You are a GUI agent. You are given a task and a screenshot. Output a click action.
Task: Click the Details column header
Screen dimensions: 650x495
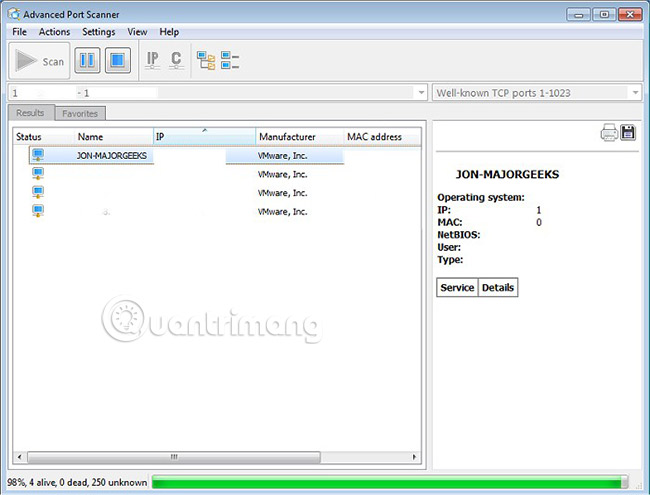click(498, 287)
